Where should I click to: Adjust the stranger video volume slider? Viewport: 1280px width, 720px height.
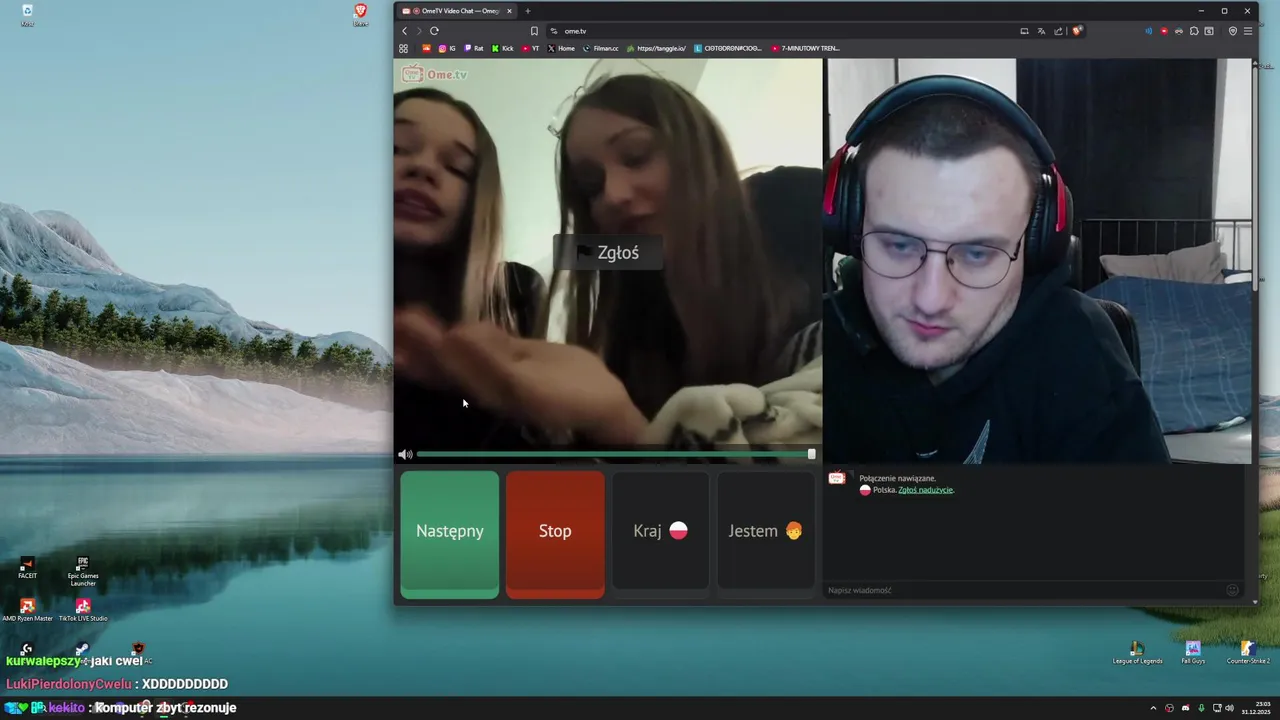tap(615, 454)
